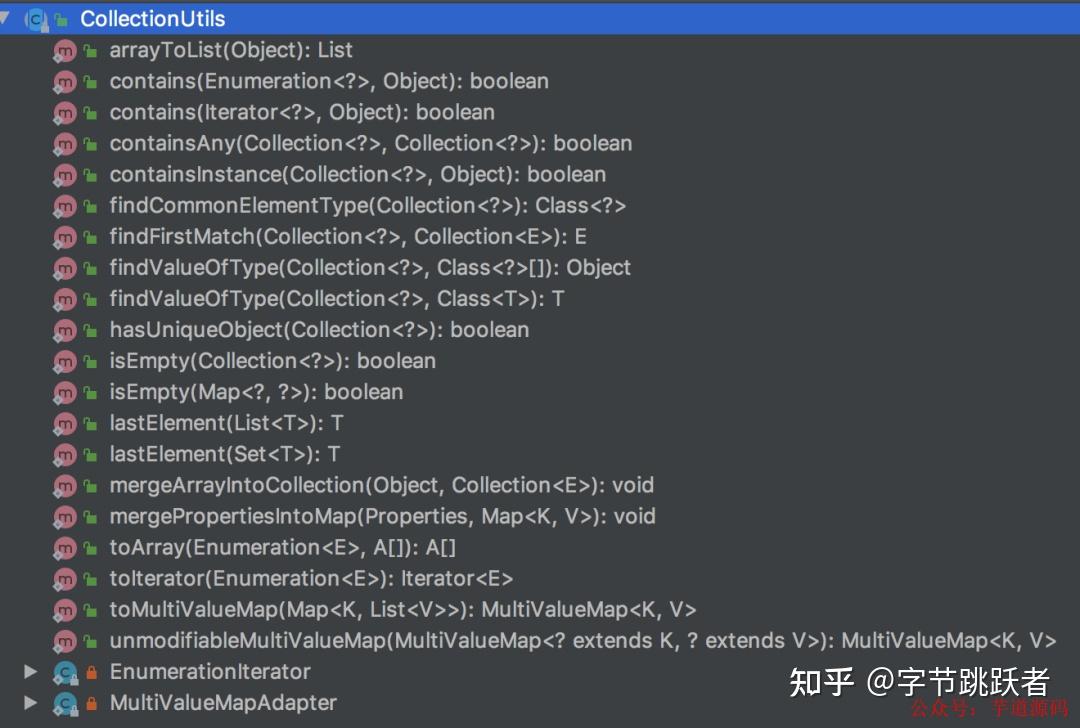Select the containsInstance method entry
Image resolution: width=1080 pixels, height=728 pixels.
357,174
